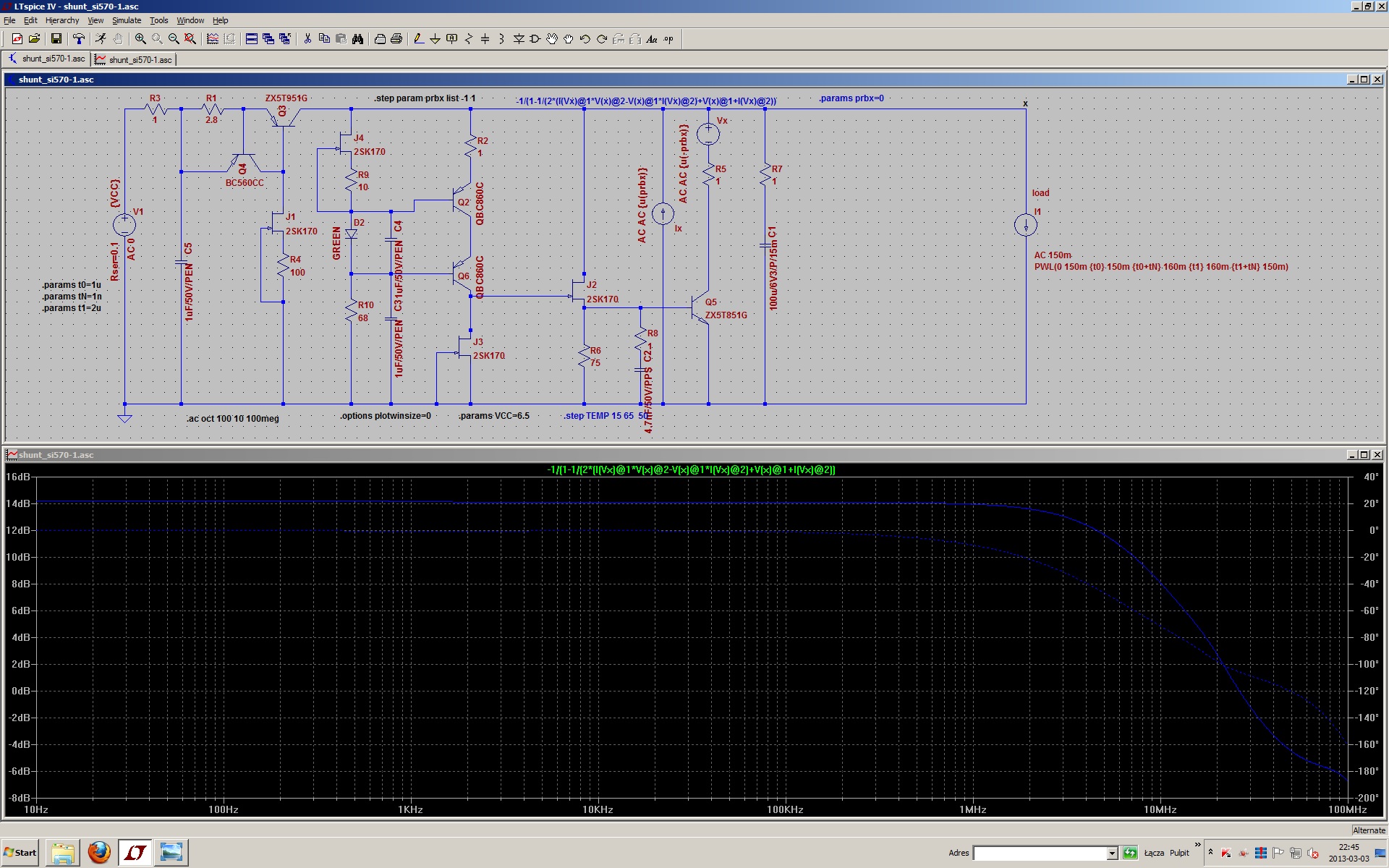Launch Firefox from the taskbar

coord(99,853)
